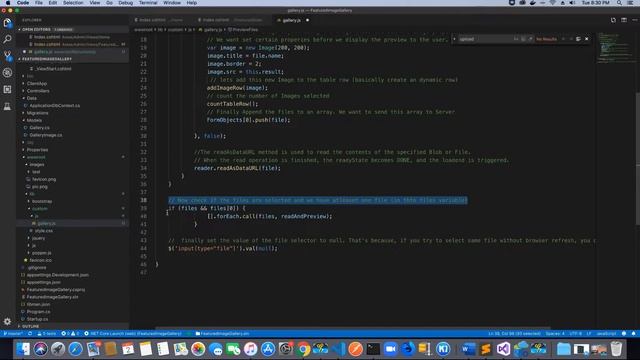This screenshot has height=360, width=640.
Task: Collapse the Open Editors section
Action: [x=73, y=29]
